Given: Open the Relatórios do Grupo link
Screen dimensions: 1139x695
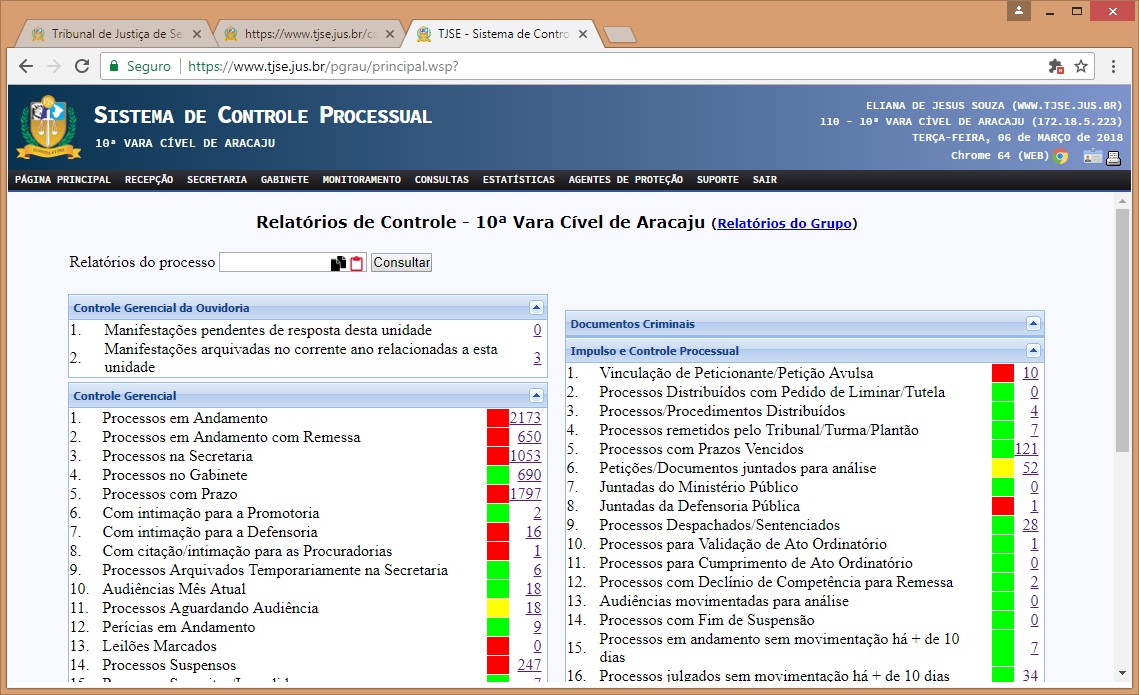Looking at the screenshot, I should [x=784, y=224].
